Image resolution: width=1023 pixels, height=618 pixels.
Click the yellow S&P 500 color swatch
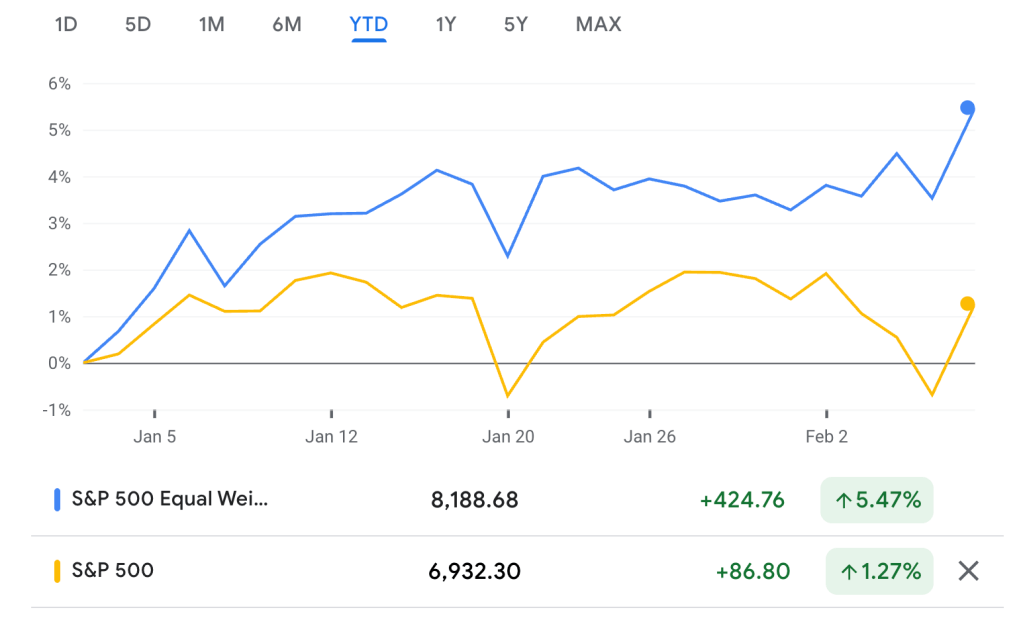[56, 571]
